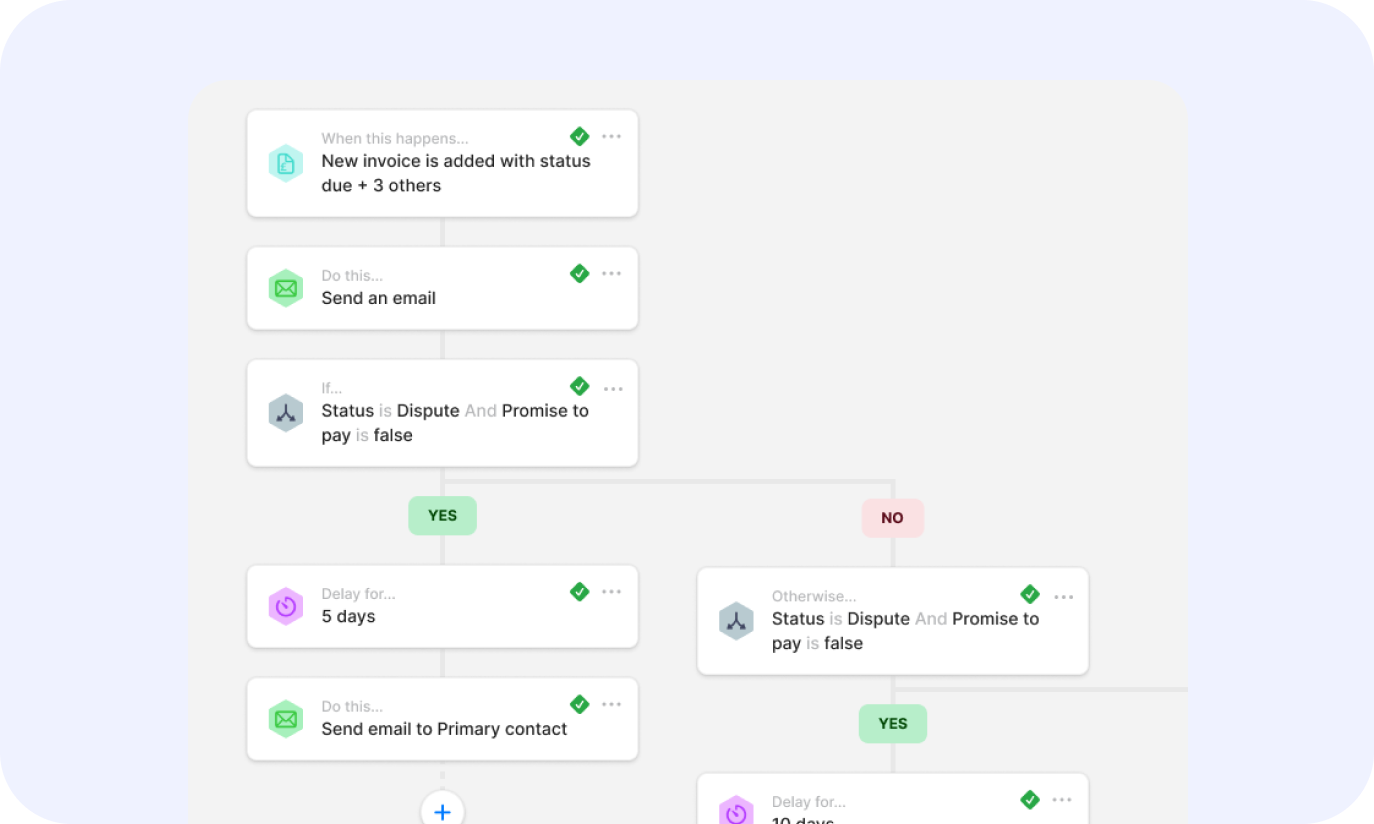This screenshot has height=824, width=1374.
Task: Click the envelope icon on Send an email card
Action: click(x=285, y=288)
